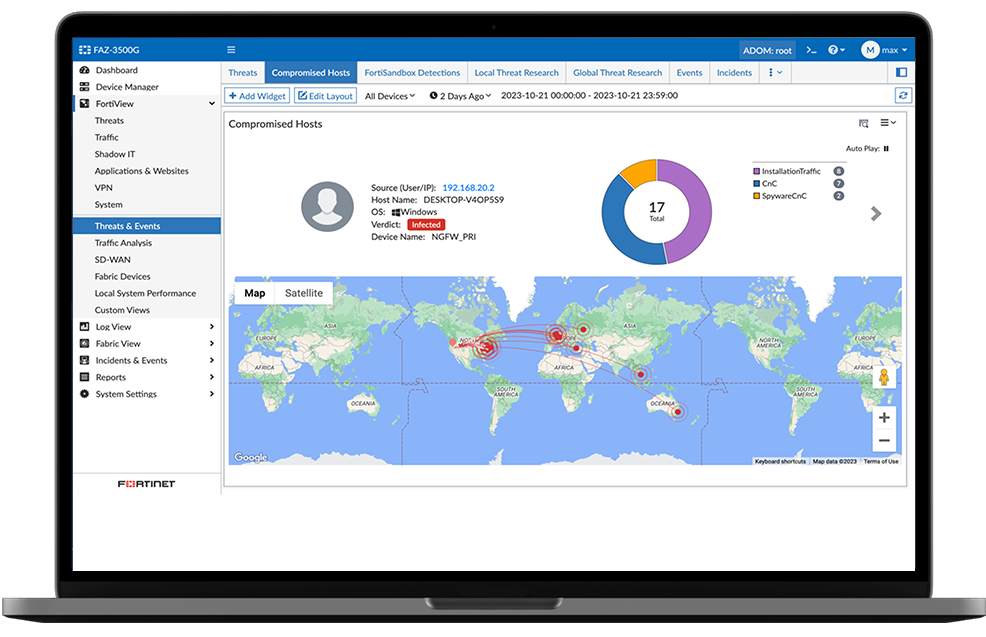Open the All Devices dropdown

pos(390,96)
